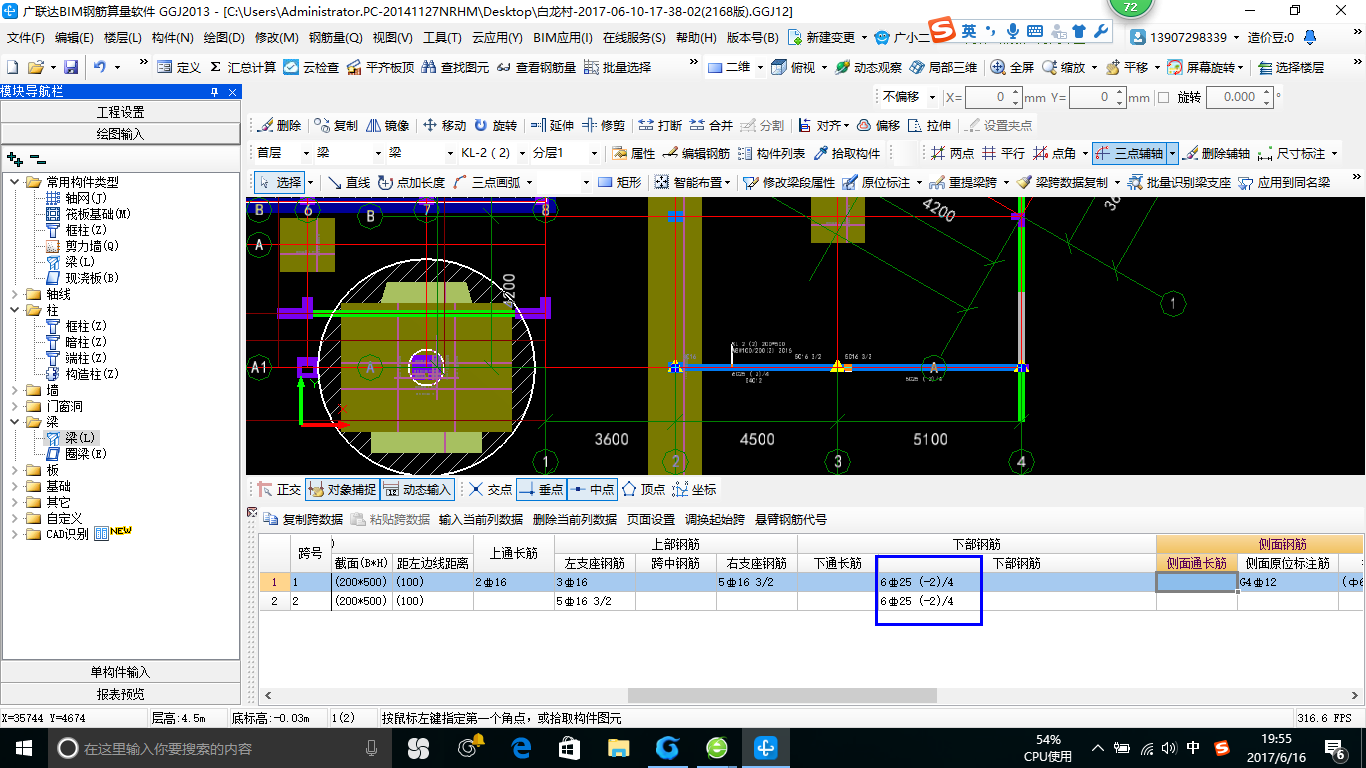Click 复制跨数据 copy span data

click(x=304, y=519)
